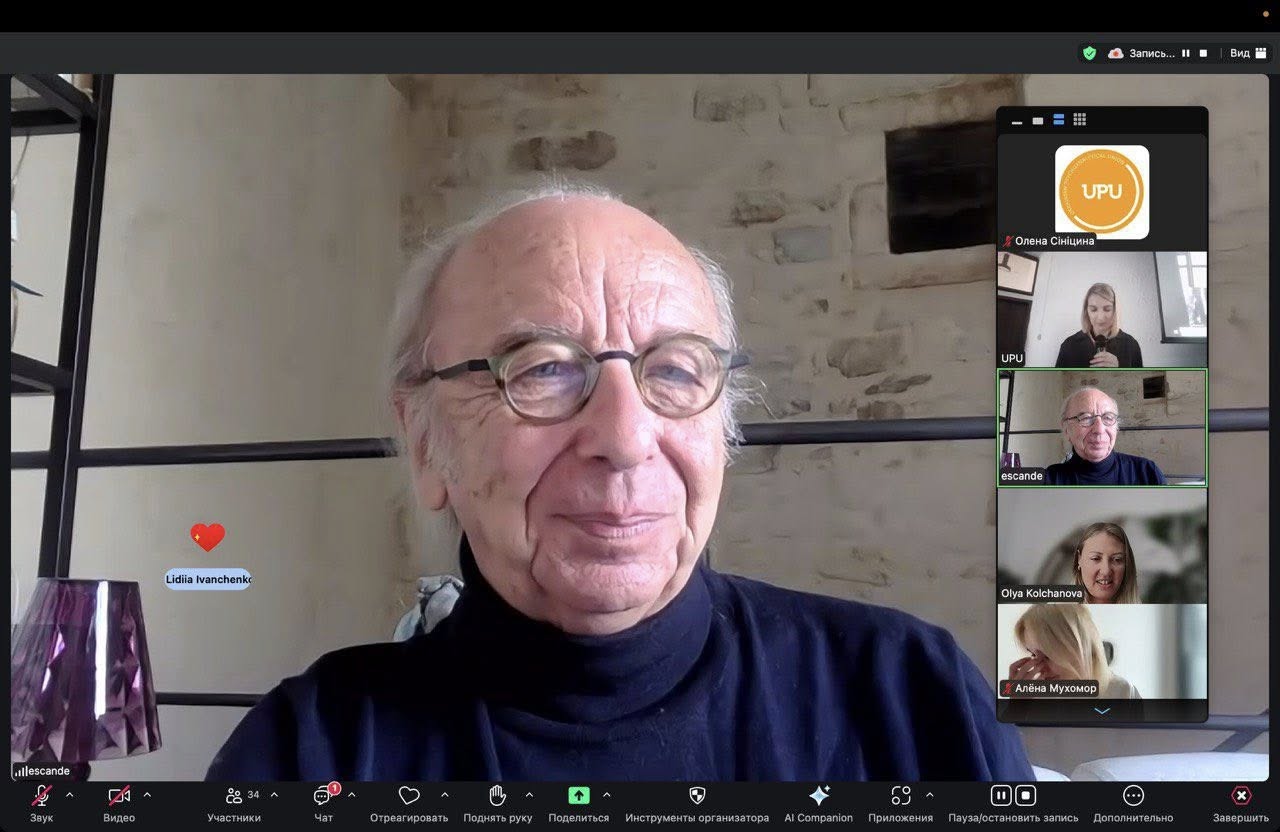This screenshot has width=1280, height=832.
Task: Open the Chat panel icon
Action: [323, 796]
